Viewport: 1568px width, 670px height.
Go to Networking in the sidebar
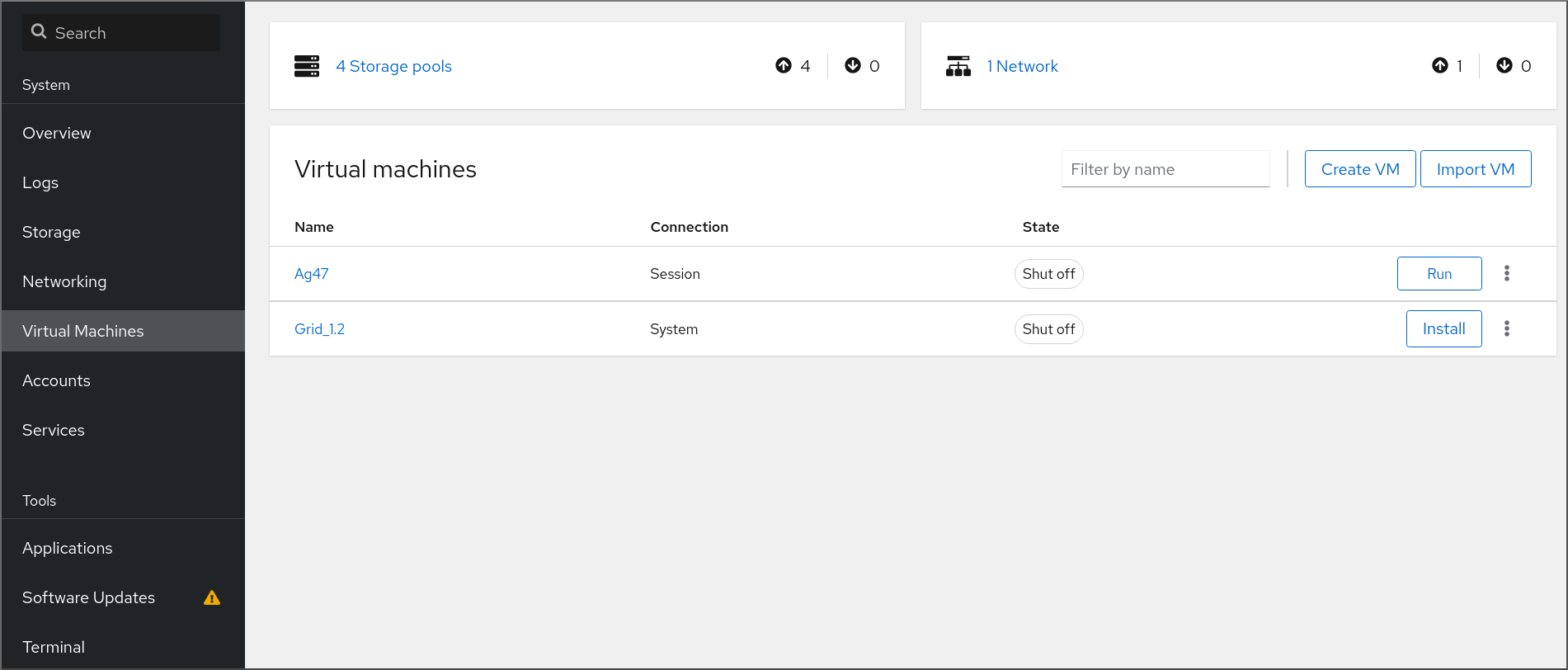pyautogui.click(x=64, y=281)
